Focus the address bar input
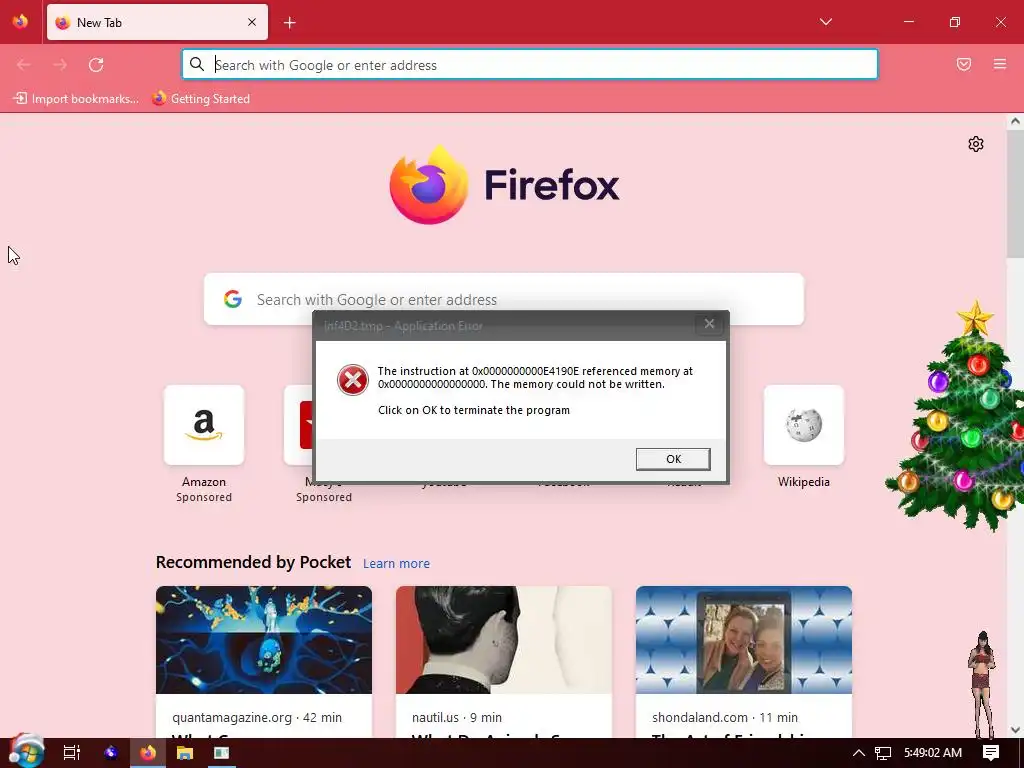 (530, 65)
